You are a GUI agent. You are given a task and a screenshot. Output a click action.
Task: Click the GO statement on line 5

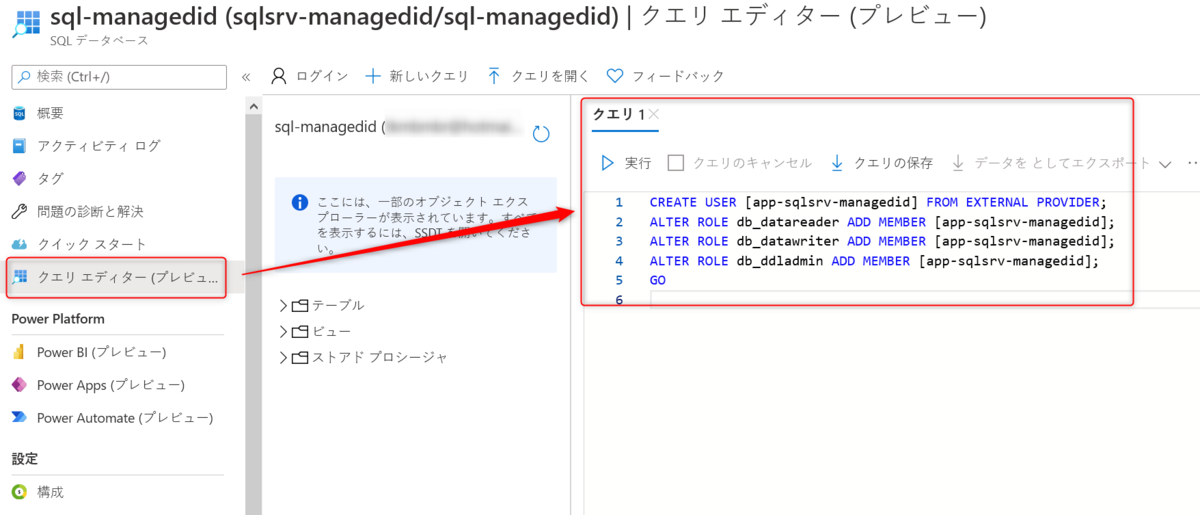tap(657, 281)
